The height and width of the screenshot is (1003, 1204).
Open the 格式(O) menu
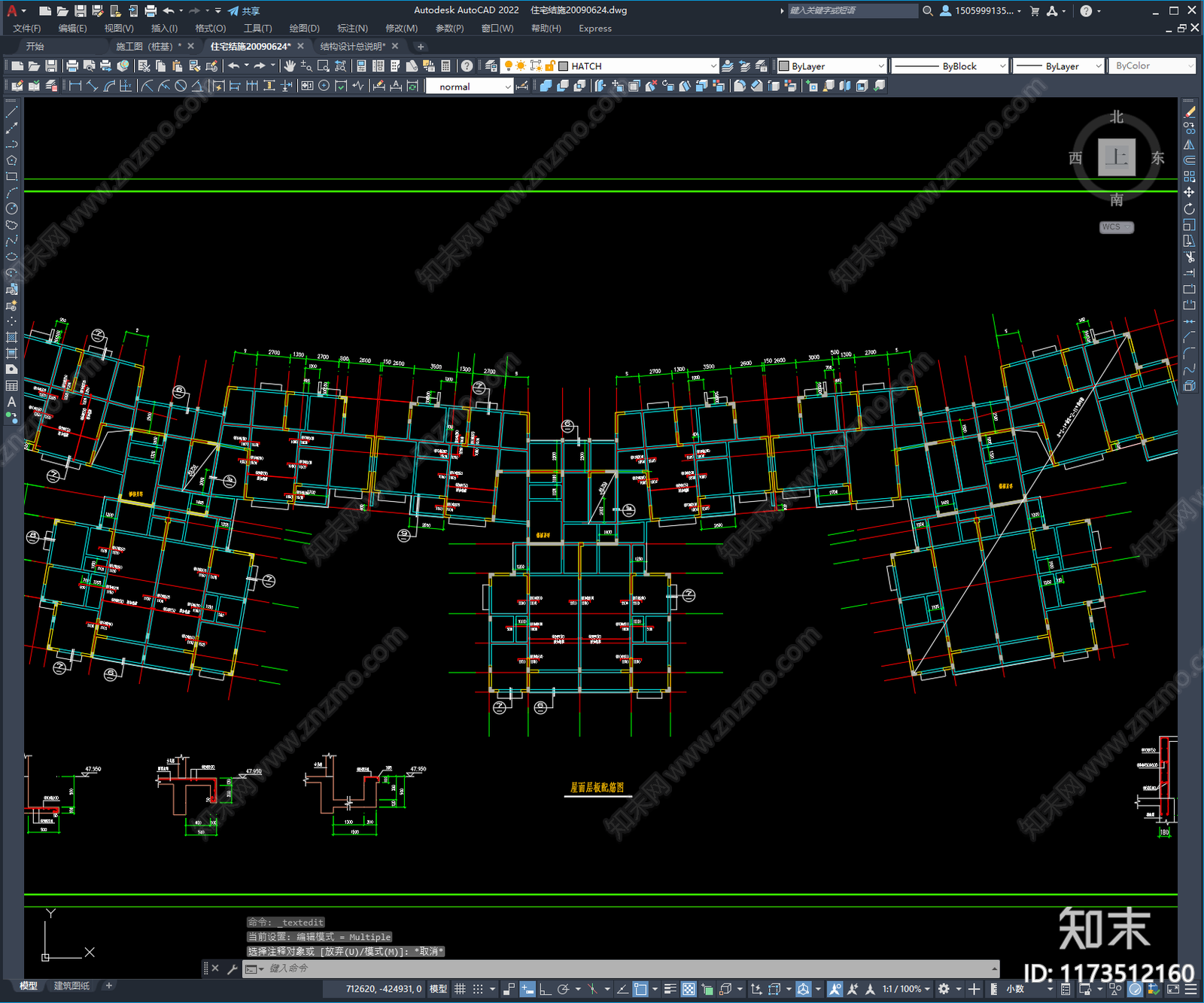pyautogui.click(x=210, y=29)
